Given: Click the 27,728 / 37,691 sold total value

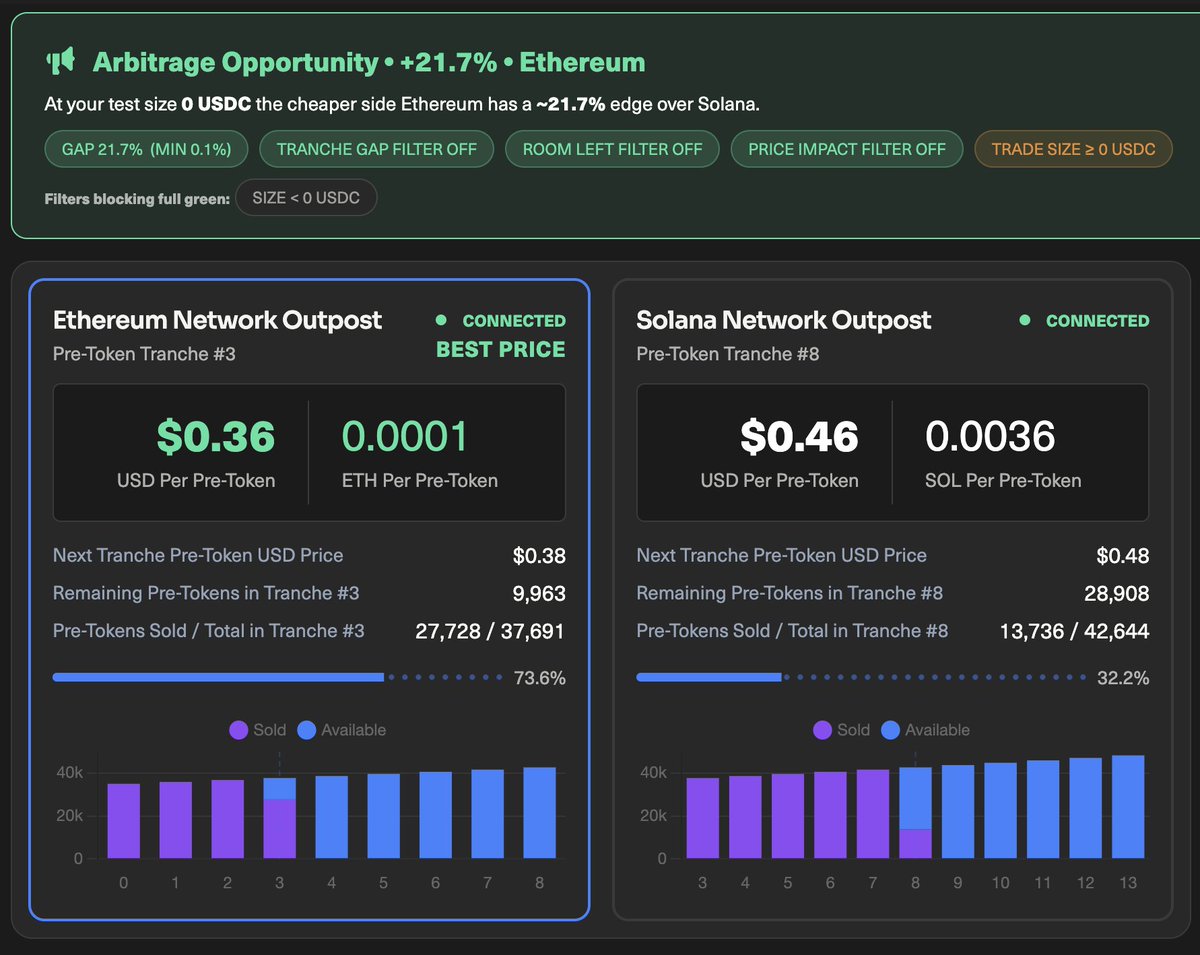Looking at the screenshot, I should [x=490, y=632].
